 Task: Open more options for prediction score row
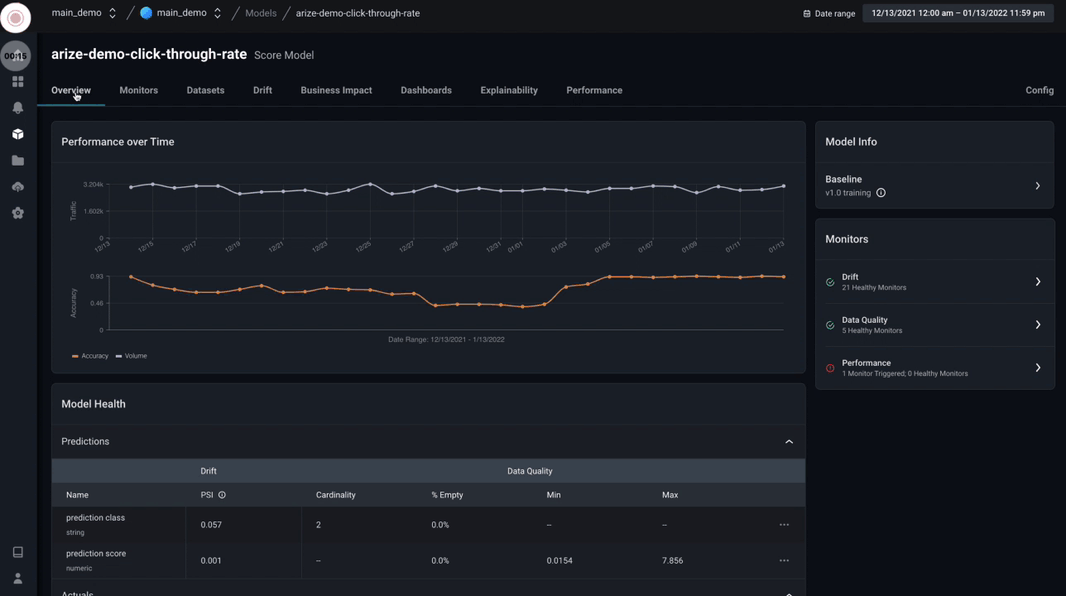click(784, 561)
